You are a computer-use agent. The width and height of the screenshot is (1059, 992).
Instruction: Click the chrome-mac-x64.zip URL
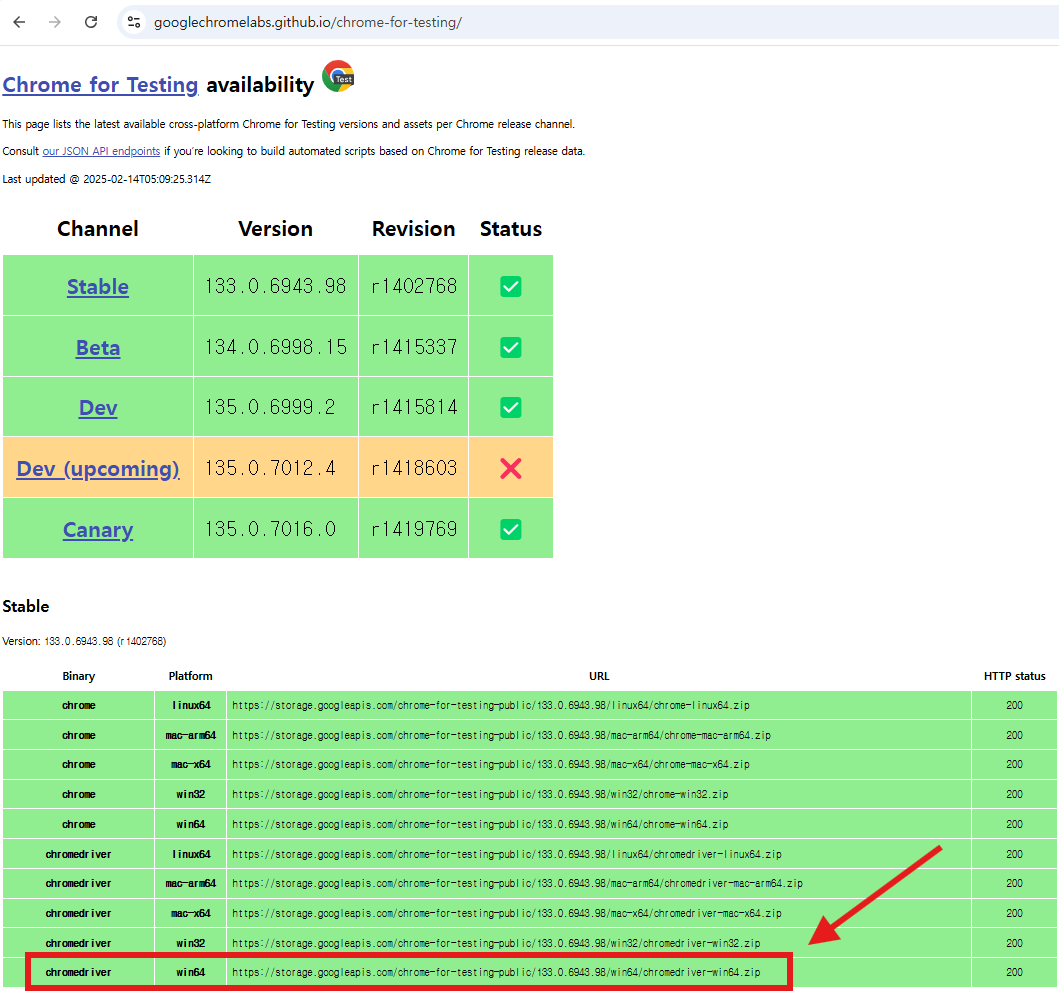tap(491, 764)
